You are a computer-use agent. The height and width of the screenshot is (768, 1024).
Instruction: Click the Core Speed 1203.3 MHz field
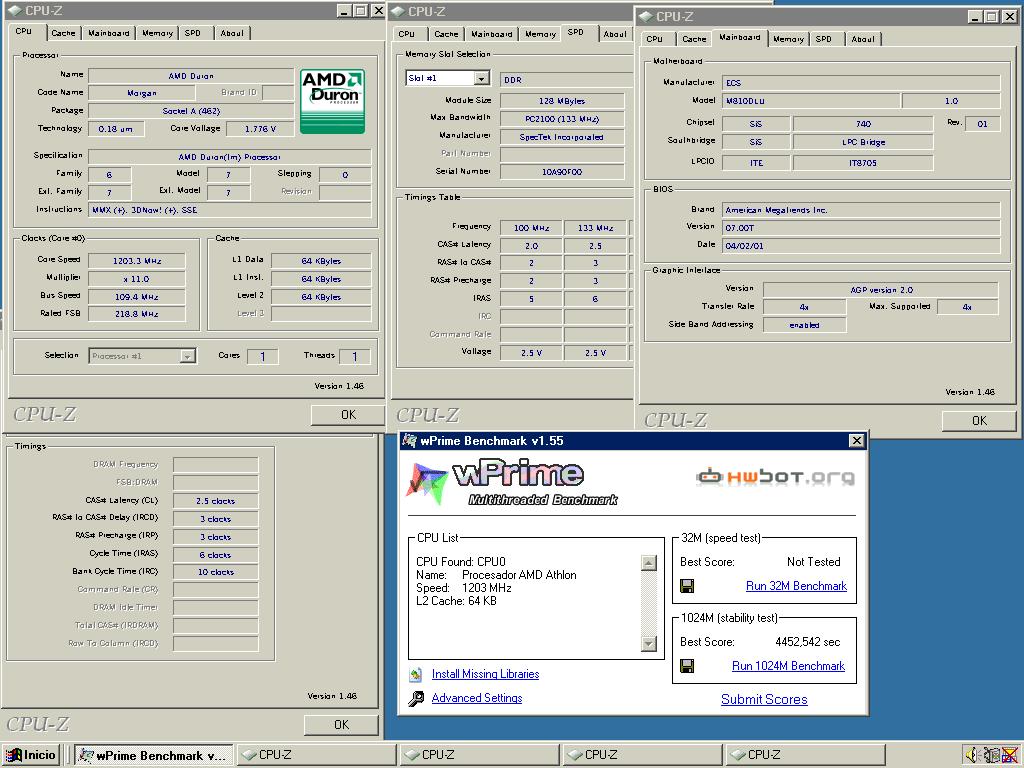[136, 261]
